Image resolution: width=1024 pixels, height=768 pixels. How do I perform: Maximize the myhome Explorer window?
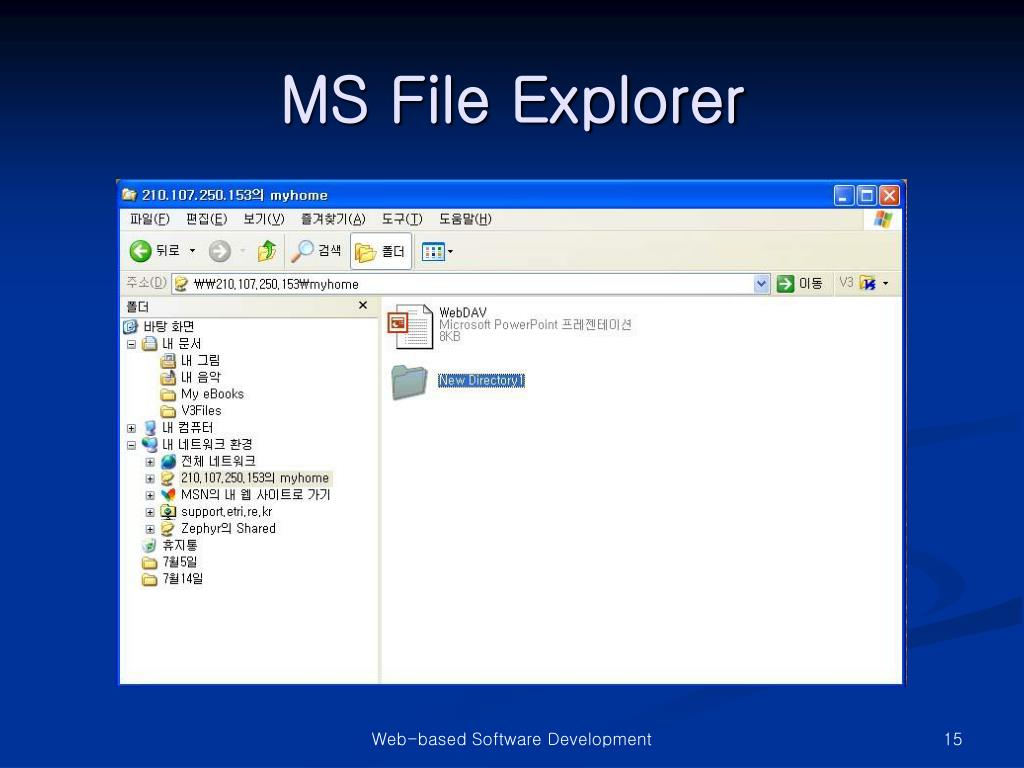867,195
